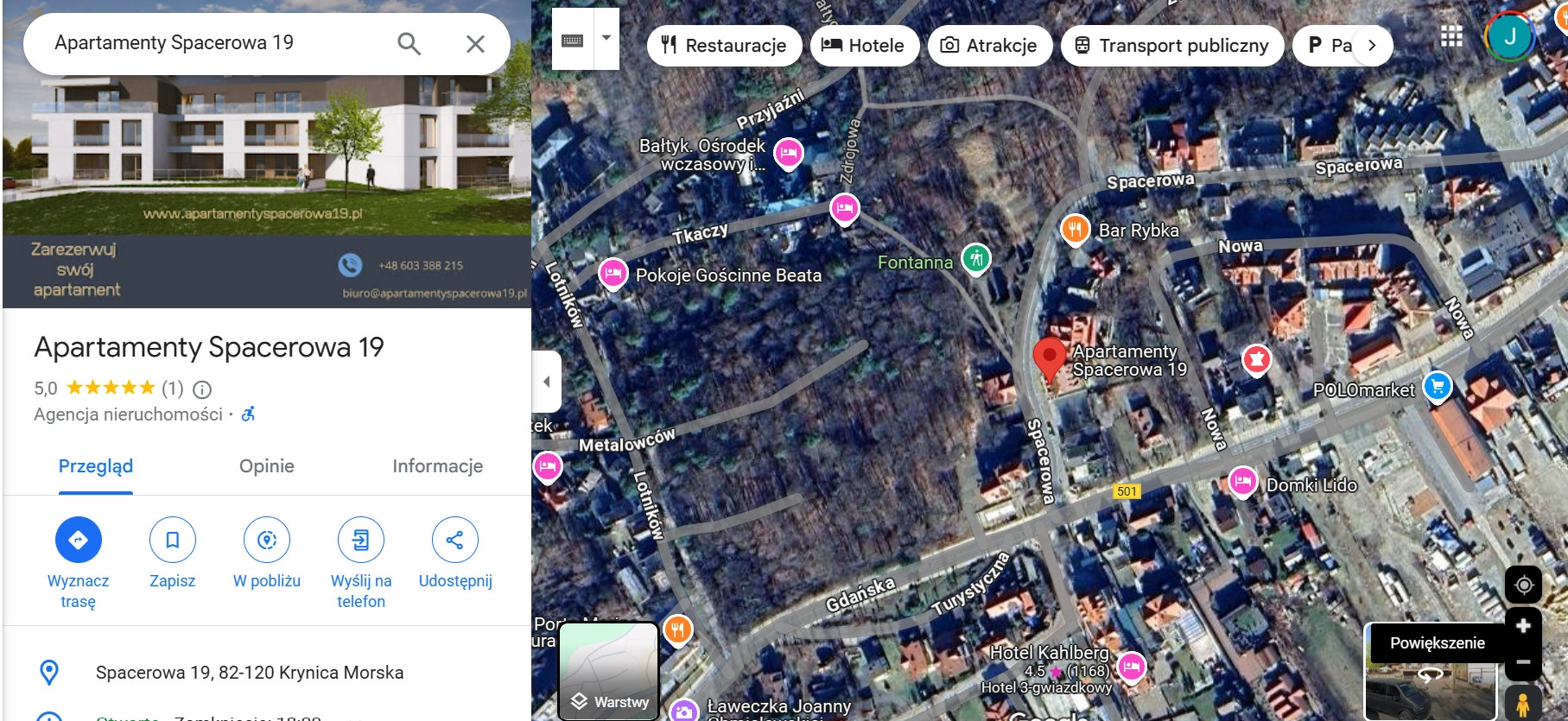Screen dimensions: 1568x721
Task: Open Google apps grid icon
Action: pyautogui.click(x=1451, y=36)
